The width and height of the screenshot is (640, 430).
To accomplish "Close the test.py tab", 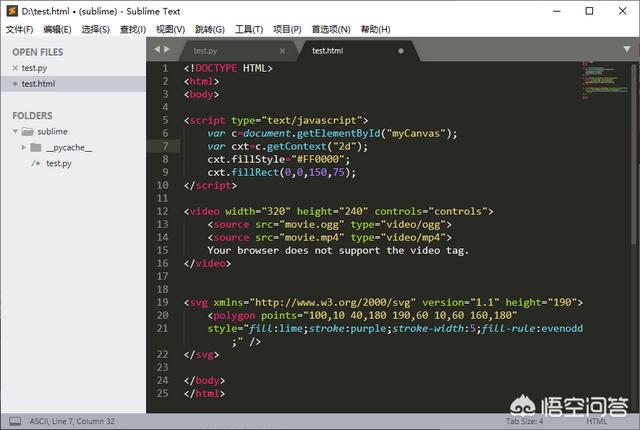I will click(282, 51).
